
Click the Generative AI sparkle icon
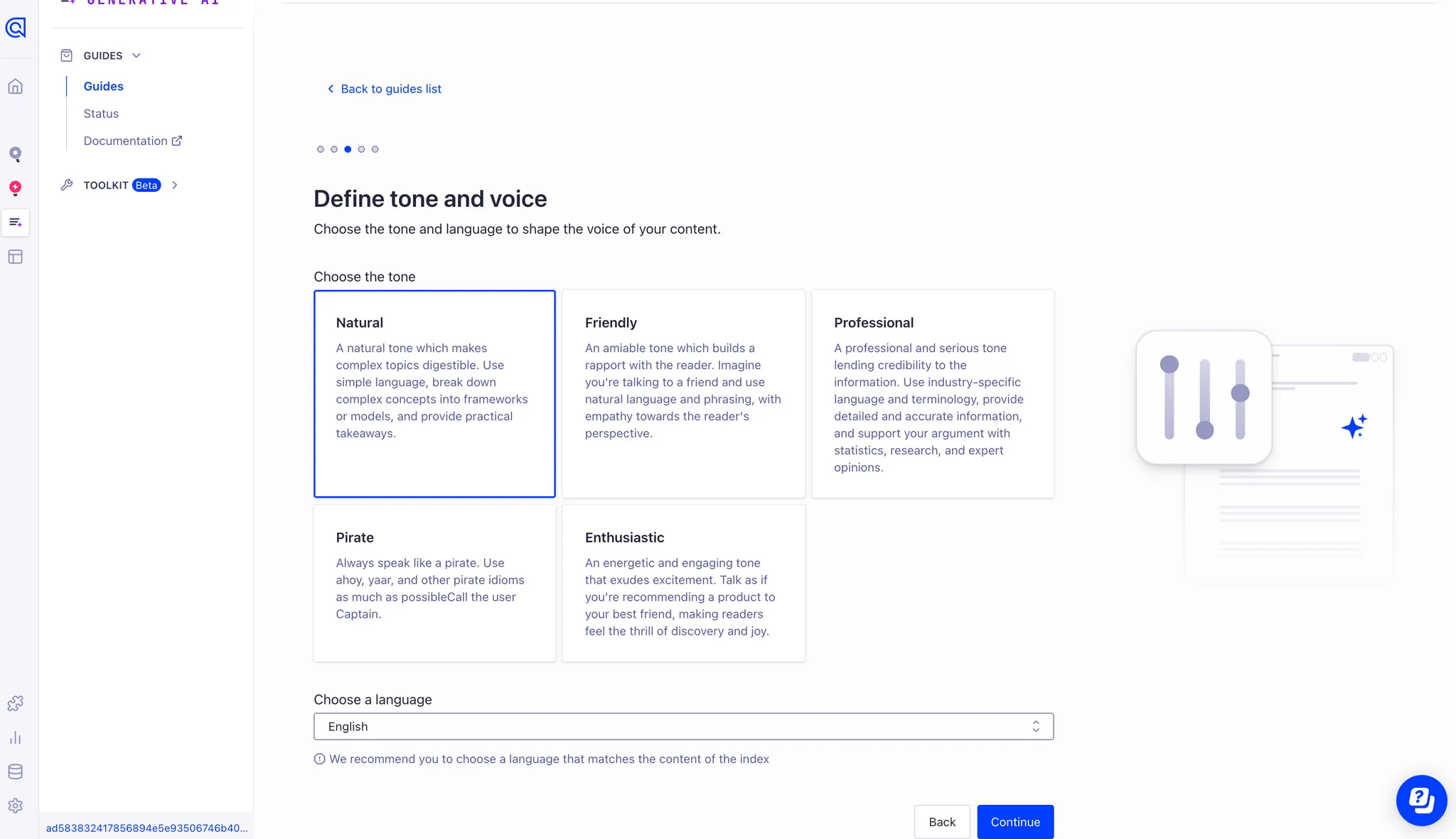[x=16, y=222]
